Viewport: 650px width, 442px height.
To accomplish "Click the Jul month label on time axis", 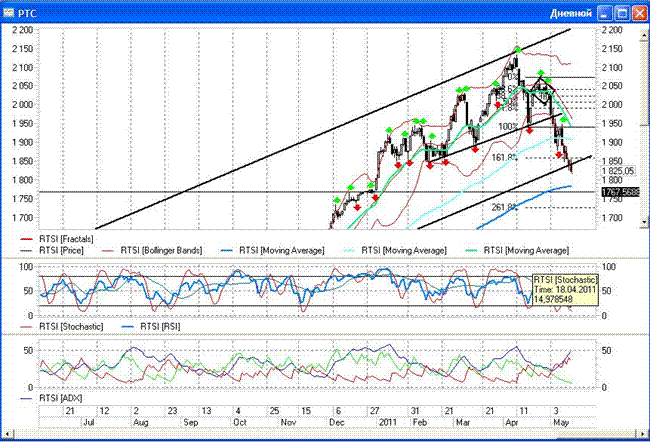I will coord(89,422).
